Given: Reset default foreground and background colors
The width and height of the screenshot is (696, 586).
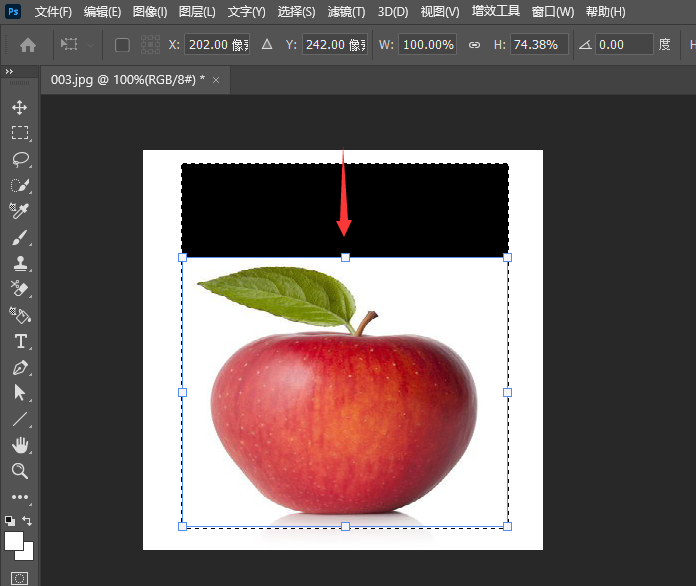Looking at the screenshot, I should tap(10, 520).
